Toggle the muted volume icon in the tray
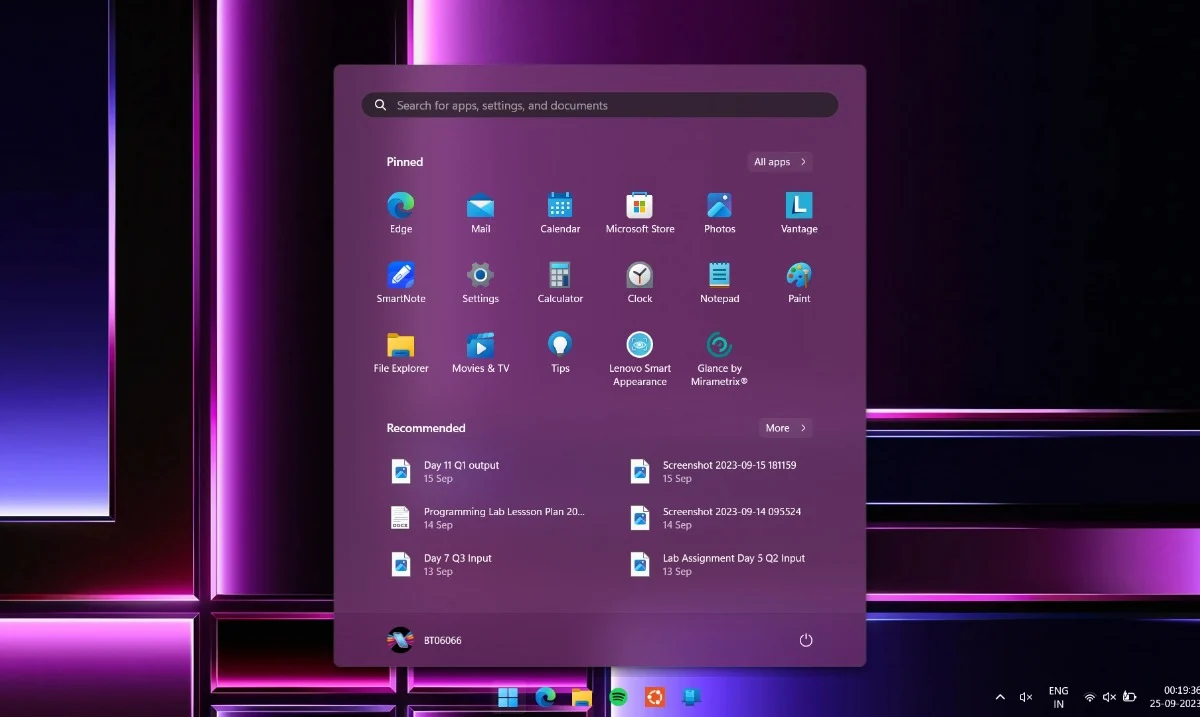The image size is (1200, 717). (x=1108, y=697)
